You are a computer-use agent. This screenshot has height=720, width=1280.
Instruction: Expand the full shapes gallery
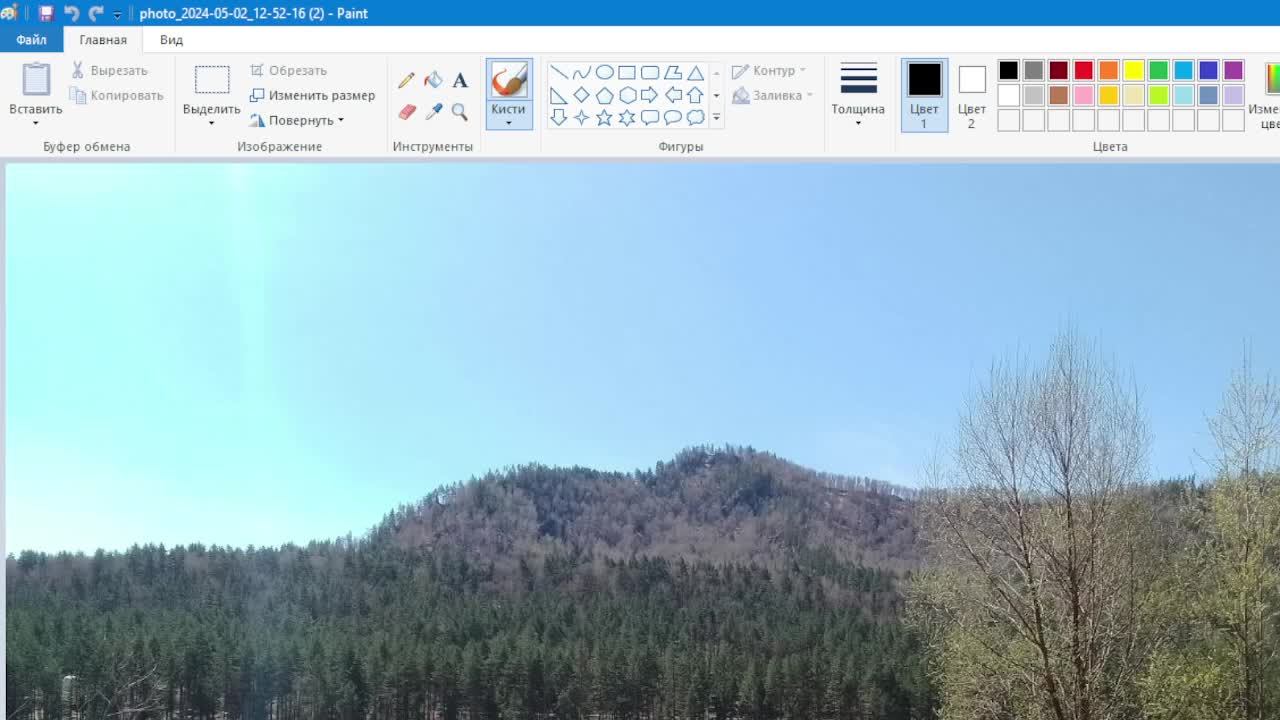(716, 118)
